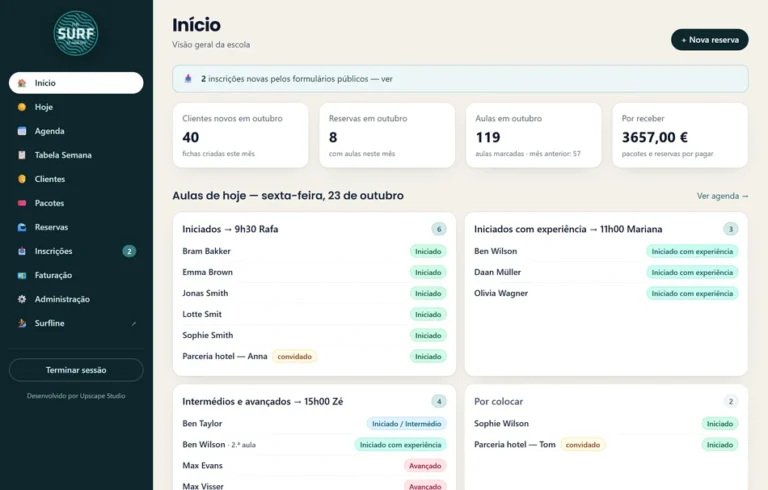Click the Parceria hotel — Anna entry

click(x=225, y=356)
